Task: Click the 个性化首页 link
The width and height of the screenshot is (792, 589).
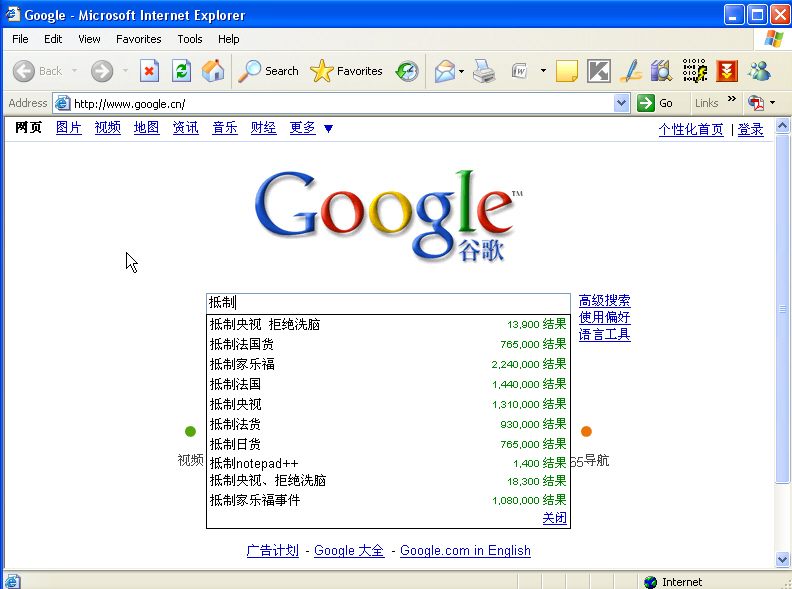Action: [691, 129]
